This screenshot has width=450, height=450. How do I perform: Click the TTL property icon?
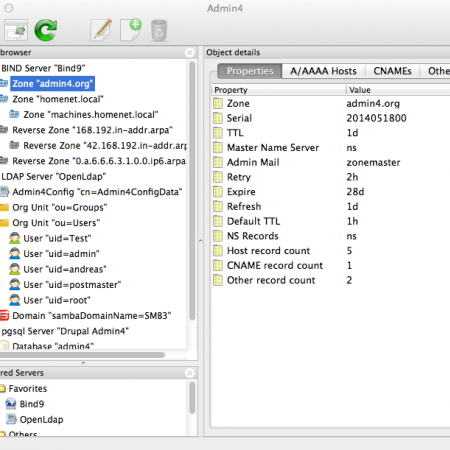coord(218,133)
